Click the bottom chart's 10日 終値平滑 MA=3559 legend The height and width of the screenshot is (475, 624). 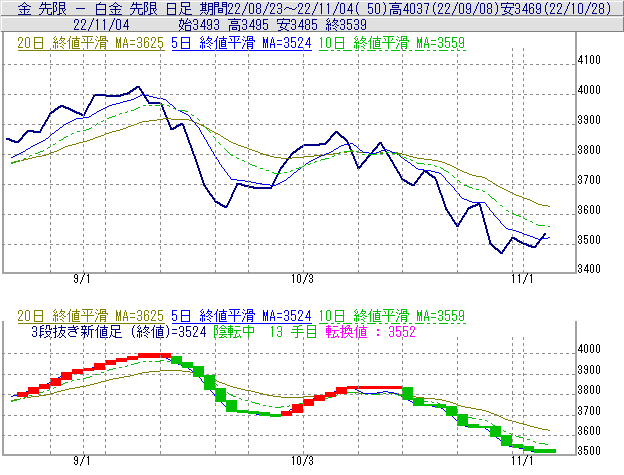click(392, 316)
